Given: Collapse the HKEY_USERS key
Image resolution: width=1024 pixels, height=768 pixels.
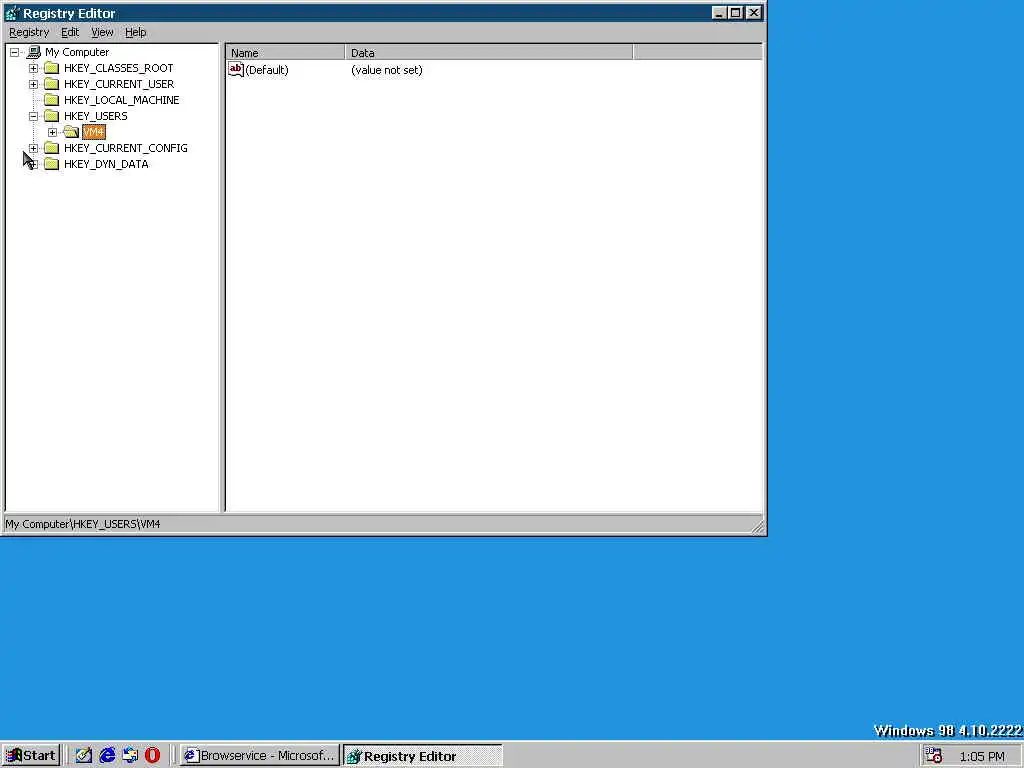Looking at the screenshot, I should [x=33, y=116].
